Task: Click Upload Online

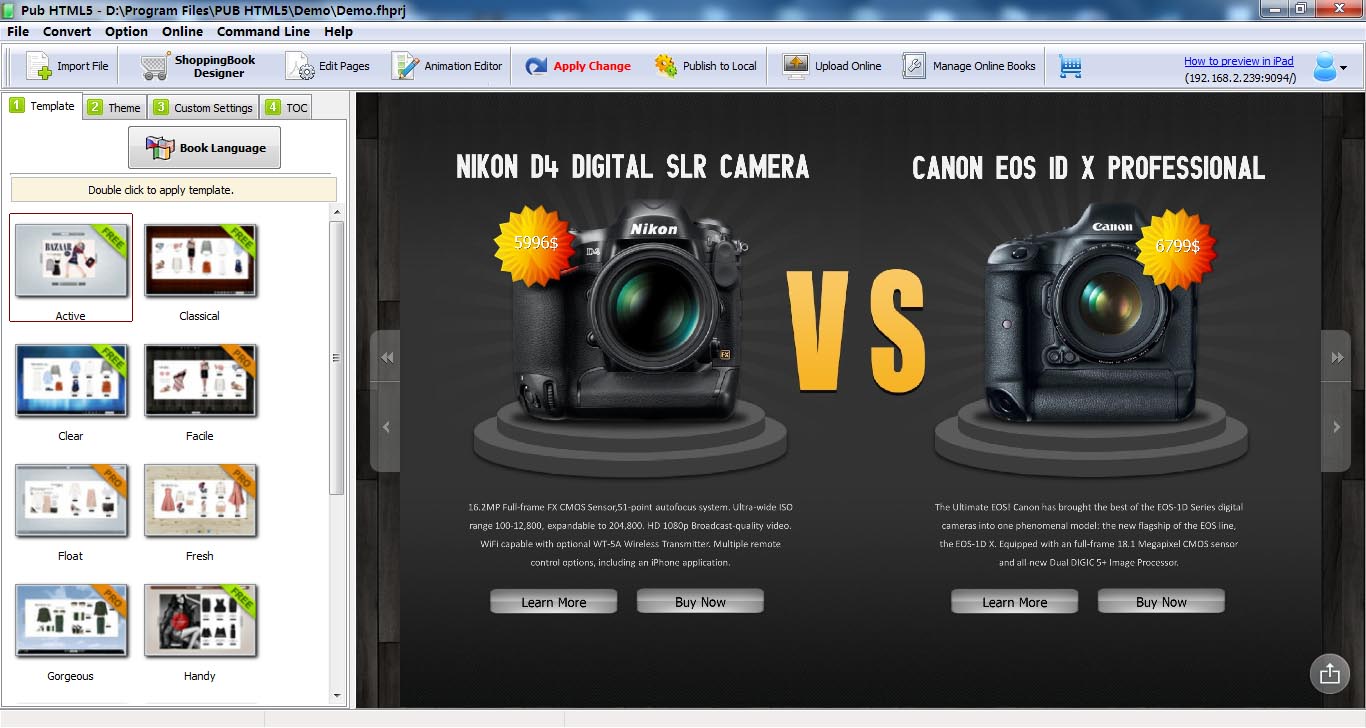Action: [832, 66]
